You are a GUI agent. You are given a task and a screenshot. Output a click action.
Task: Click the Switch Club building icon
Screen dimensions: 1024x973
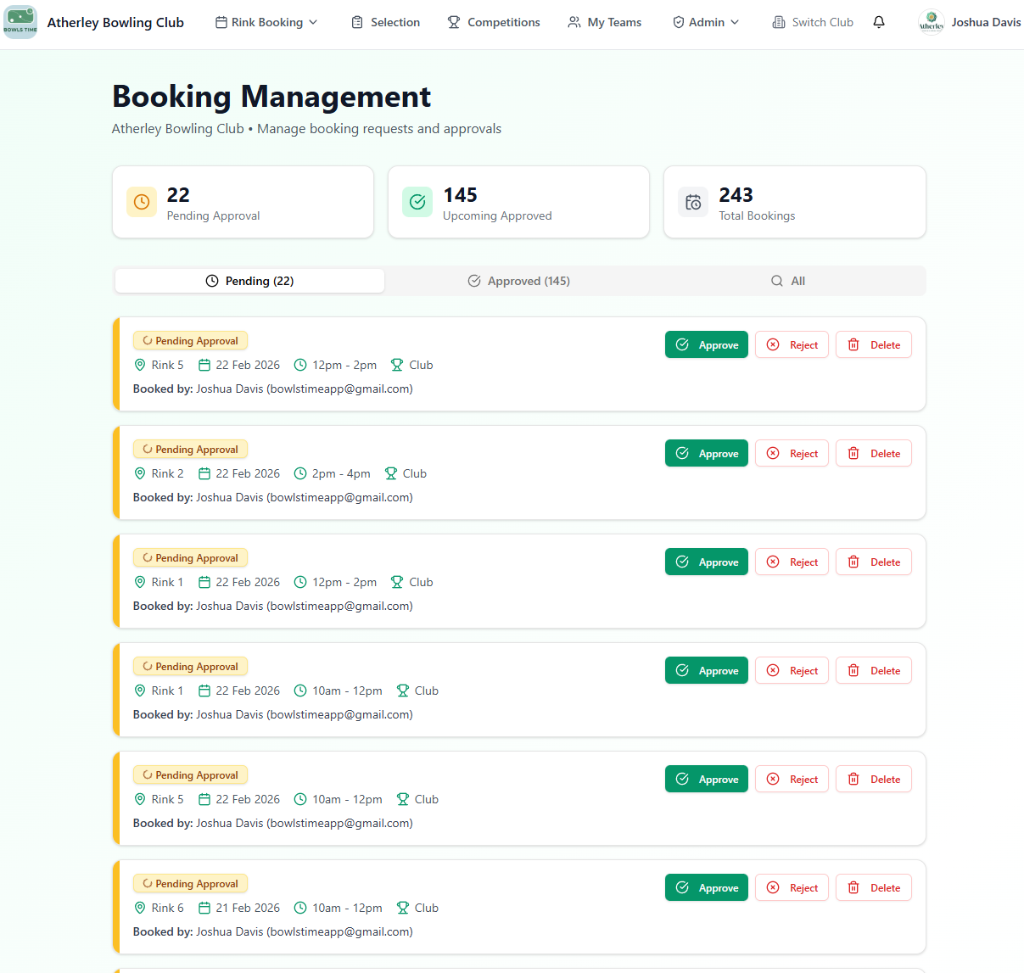point(778,22)
